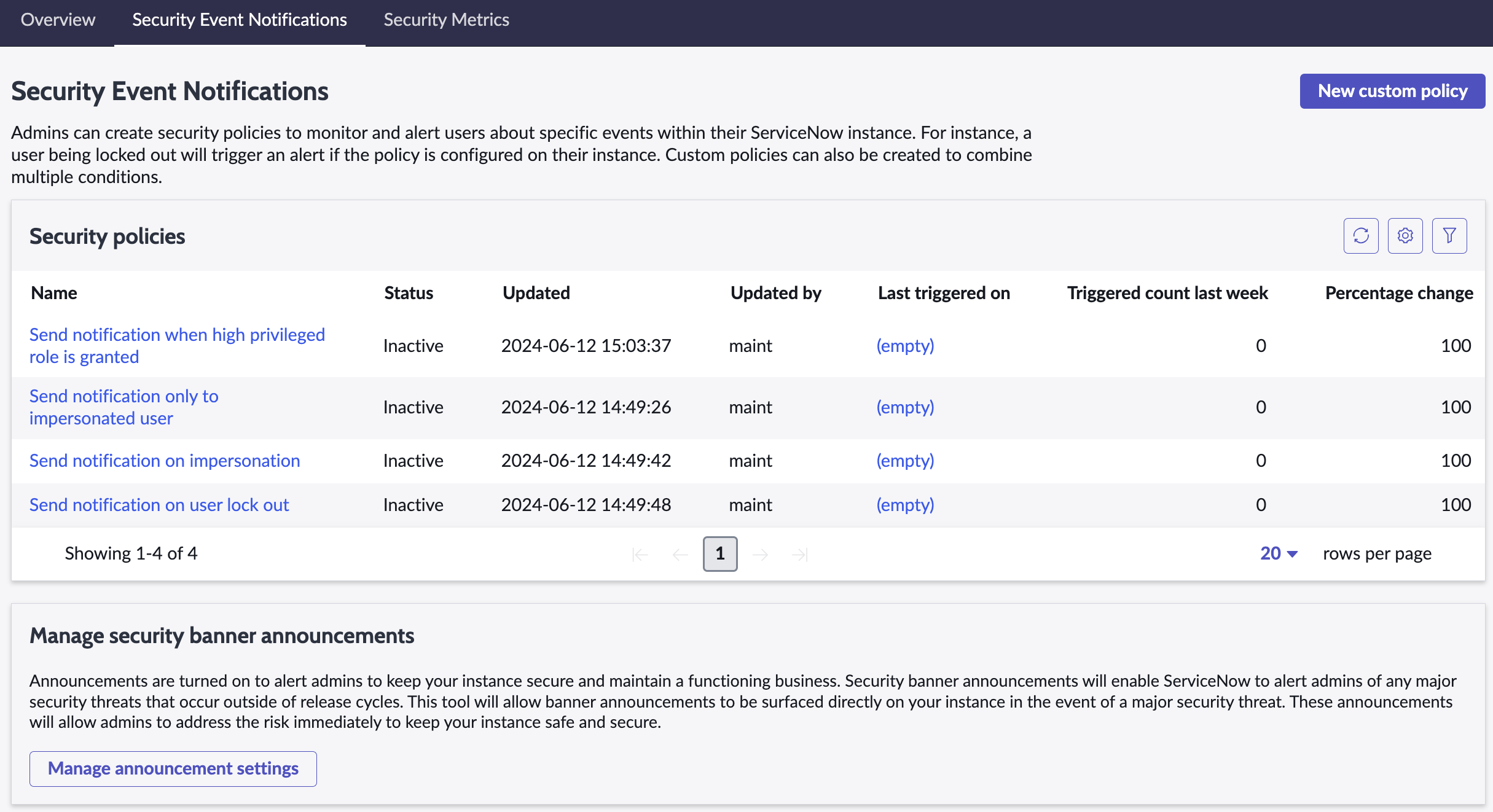Sort by Triggered count last week header
This screenshot has height=812, width=1493.
[1167, 293]
